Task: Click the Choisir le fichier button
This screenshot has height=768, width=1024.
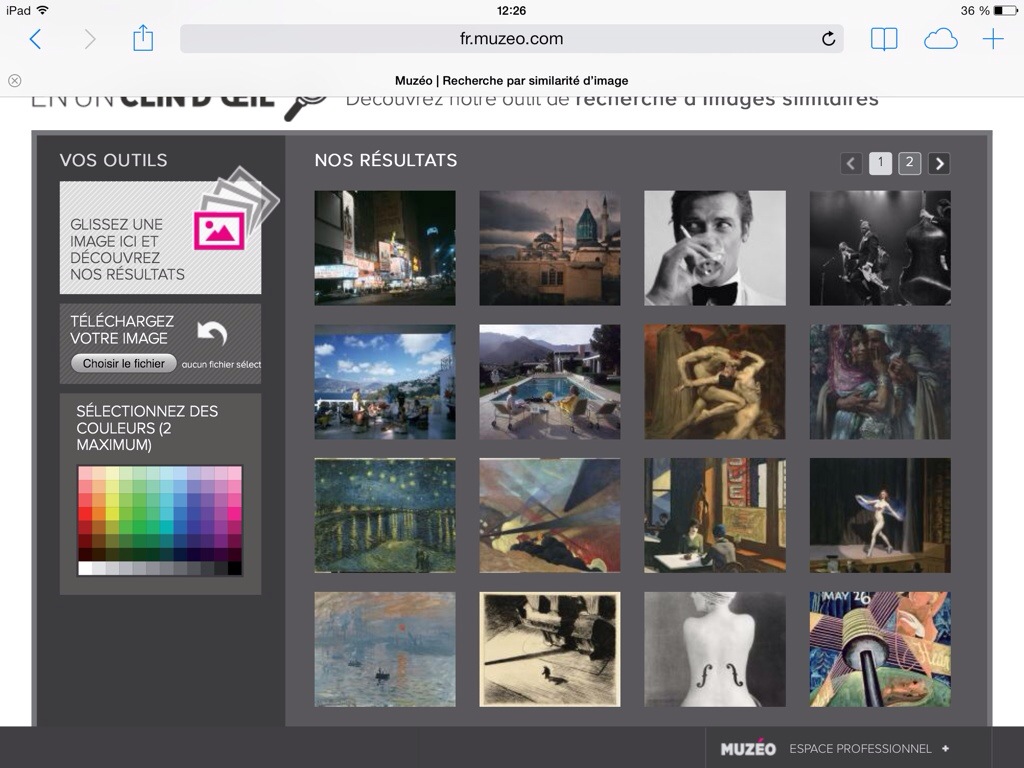Action: click(123, 364)
